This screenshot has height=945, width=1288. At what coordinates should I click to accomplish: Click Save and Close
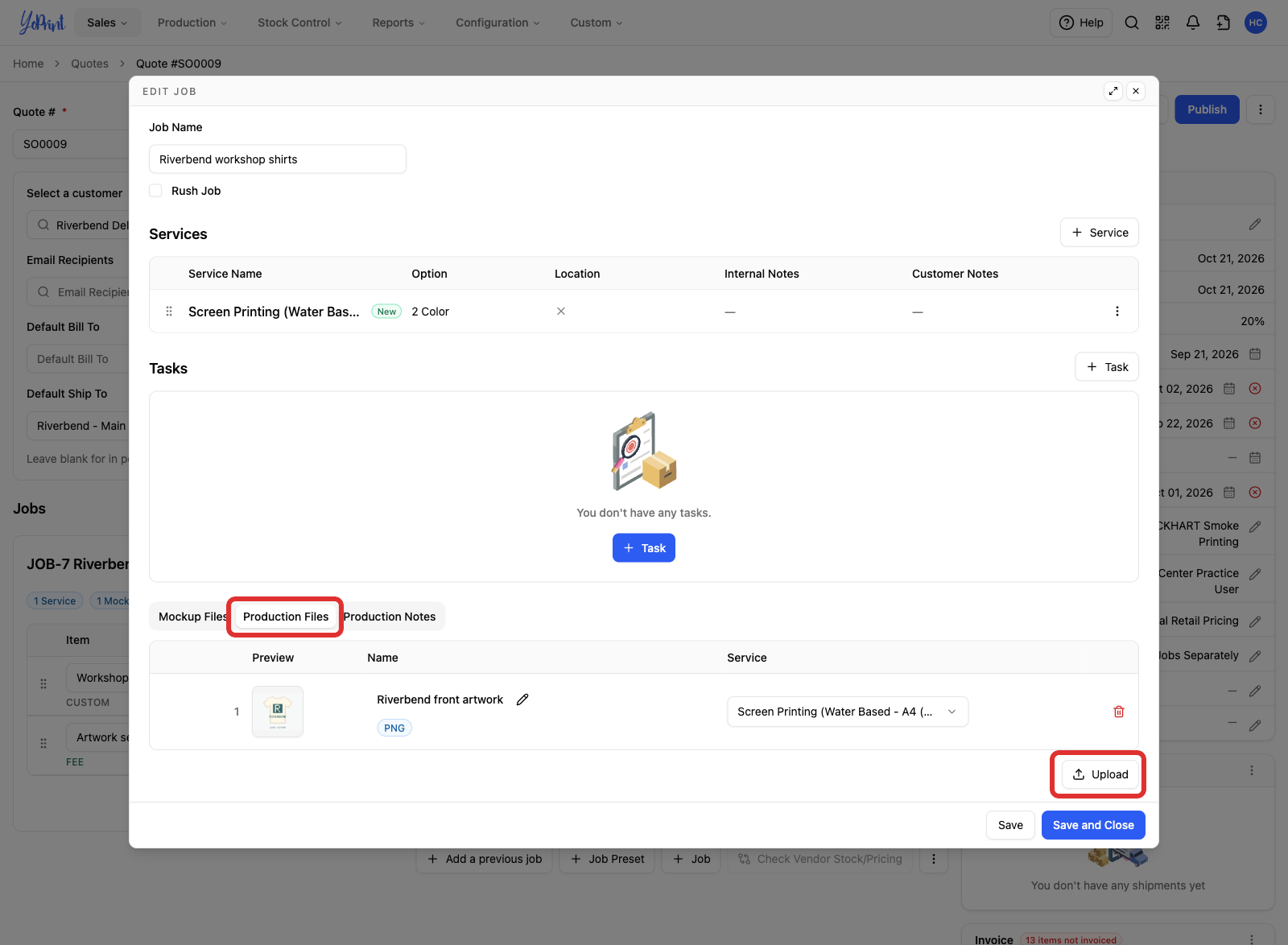[x=1093, y=825]
